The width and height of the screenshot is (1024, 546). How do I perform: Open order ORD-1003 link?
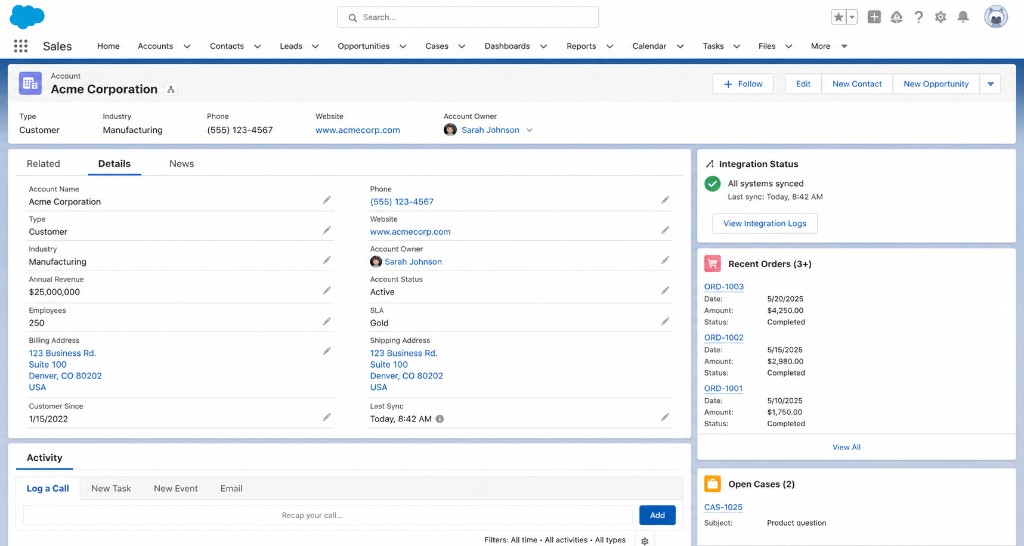pos(724,287)
